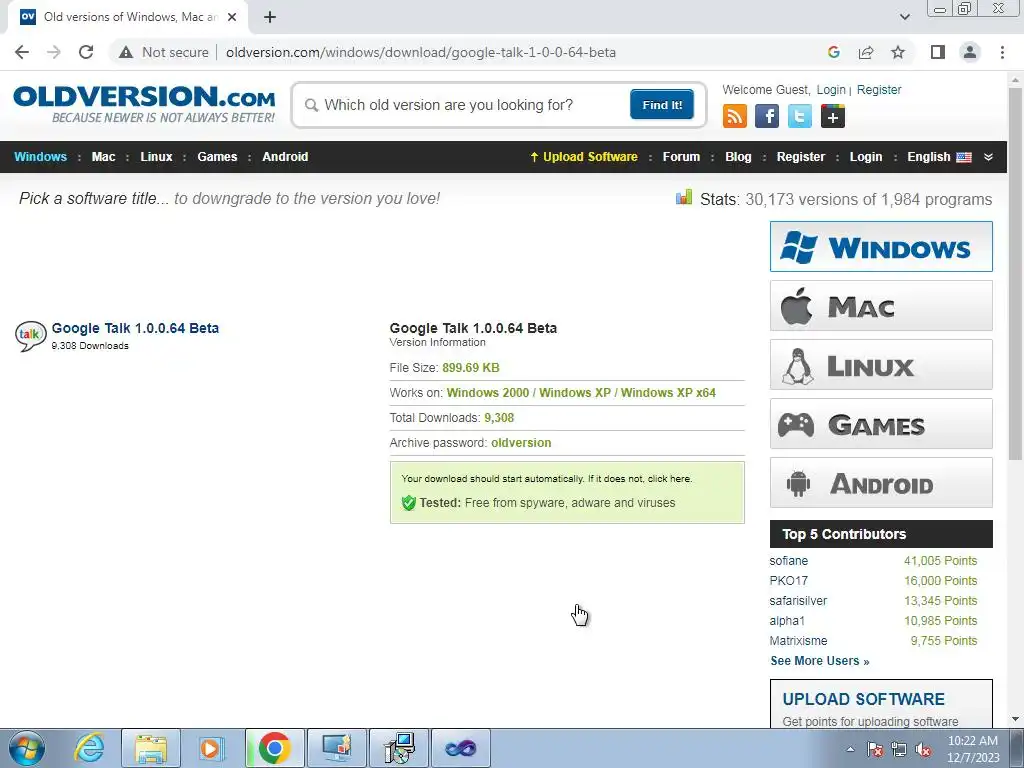Bookmark this page with star icon
Image resolution: width=1024 pixels, height=768 pixels.
898,52
